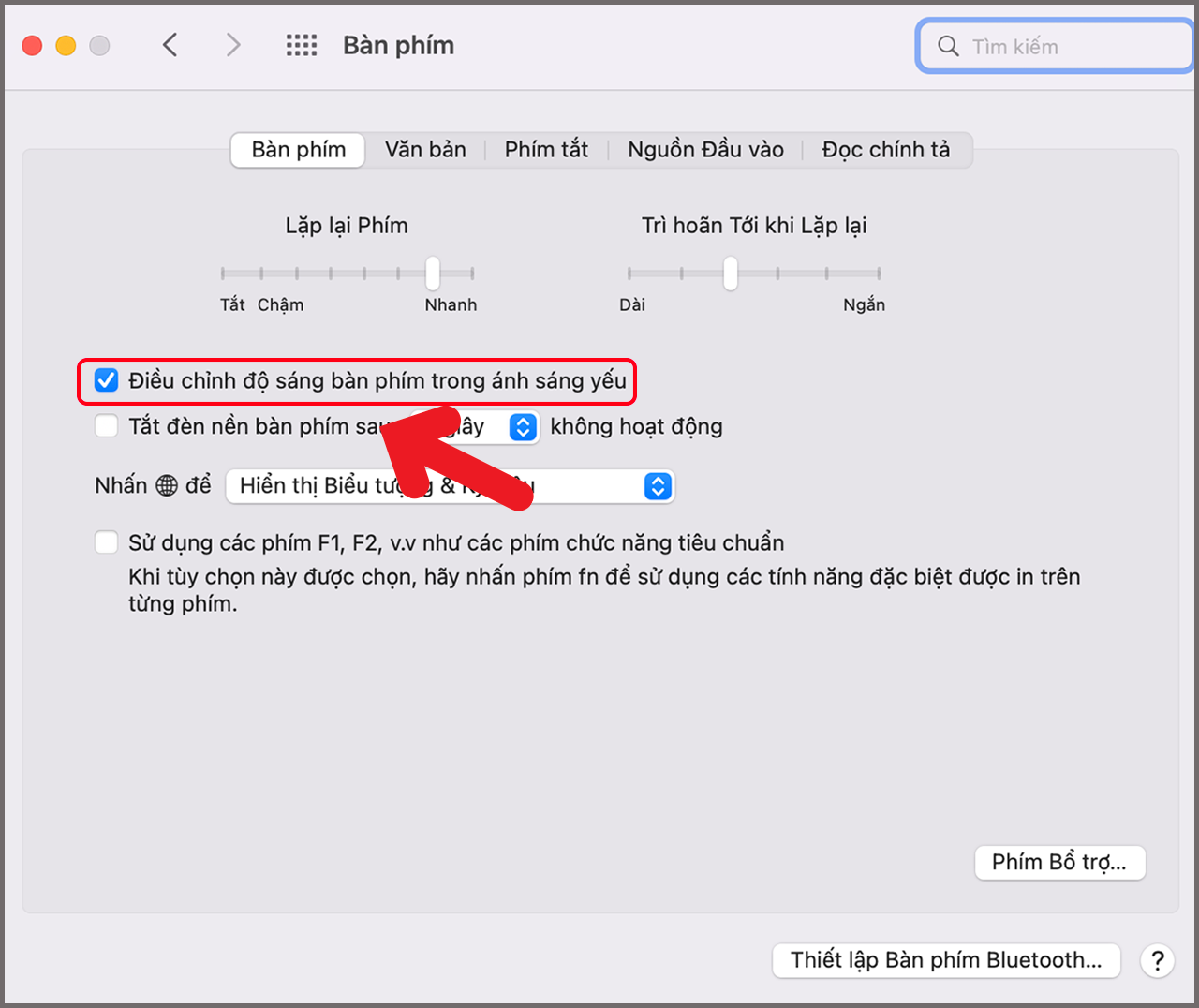Open help with the question mark button
Viewport: 1199px width, 1008px height.
coord(1158,960)
